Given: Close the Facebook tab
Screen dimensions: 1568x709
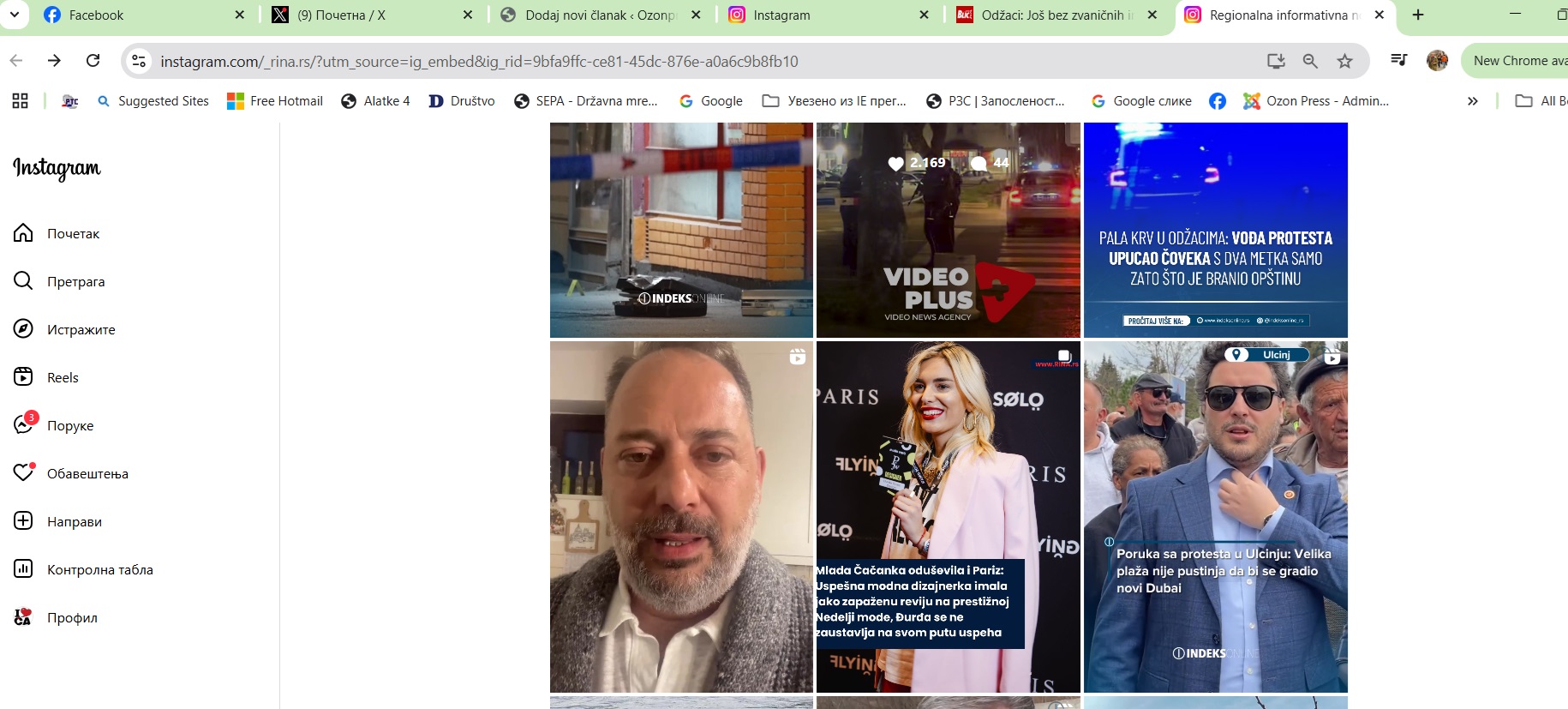Looking at the screenshot, I should pos(239,15).
